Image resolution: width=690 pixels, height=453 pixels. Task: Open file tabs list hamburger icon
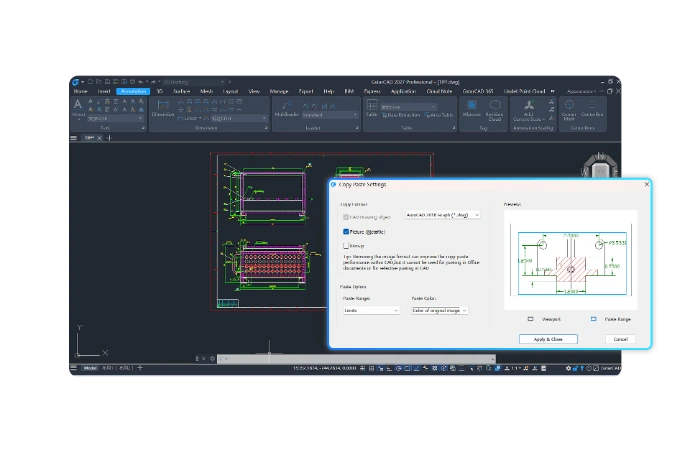(73, 138)
